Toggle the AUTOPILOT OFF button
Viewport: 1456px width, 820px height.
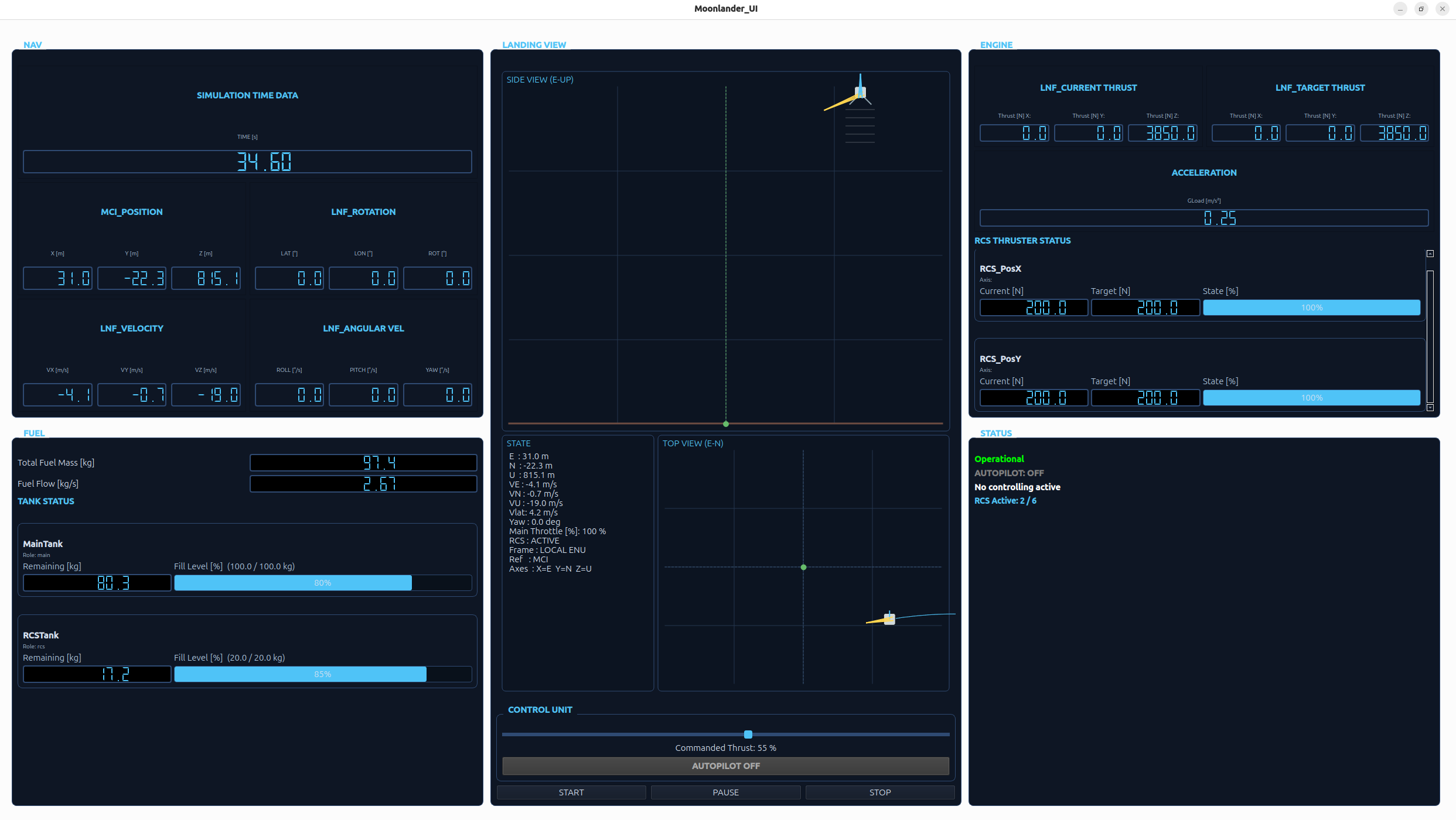725,766
